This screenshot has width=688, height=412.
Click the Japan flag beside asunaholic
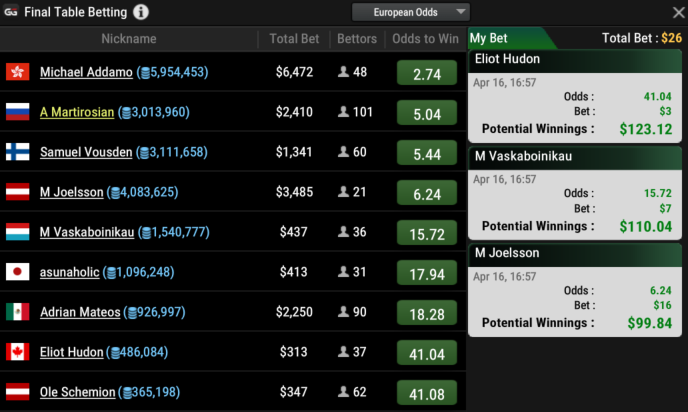(x=18, y=272)
